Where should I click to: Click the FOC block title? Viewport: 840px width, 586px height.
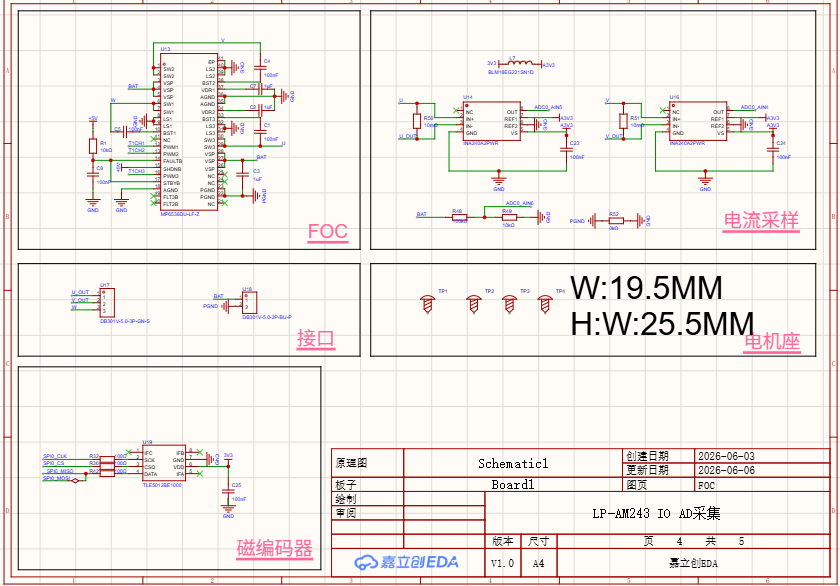pyautogui.click(x=328, y=232)
